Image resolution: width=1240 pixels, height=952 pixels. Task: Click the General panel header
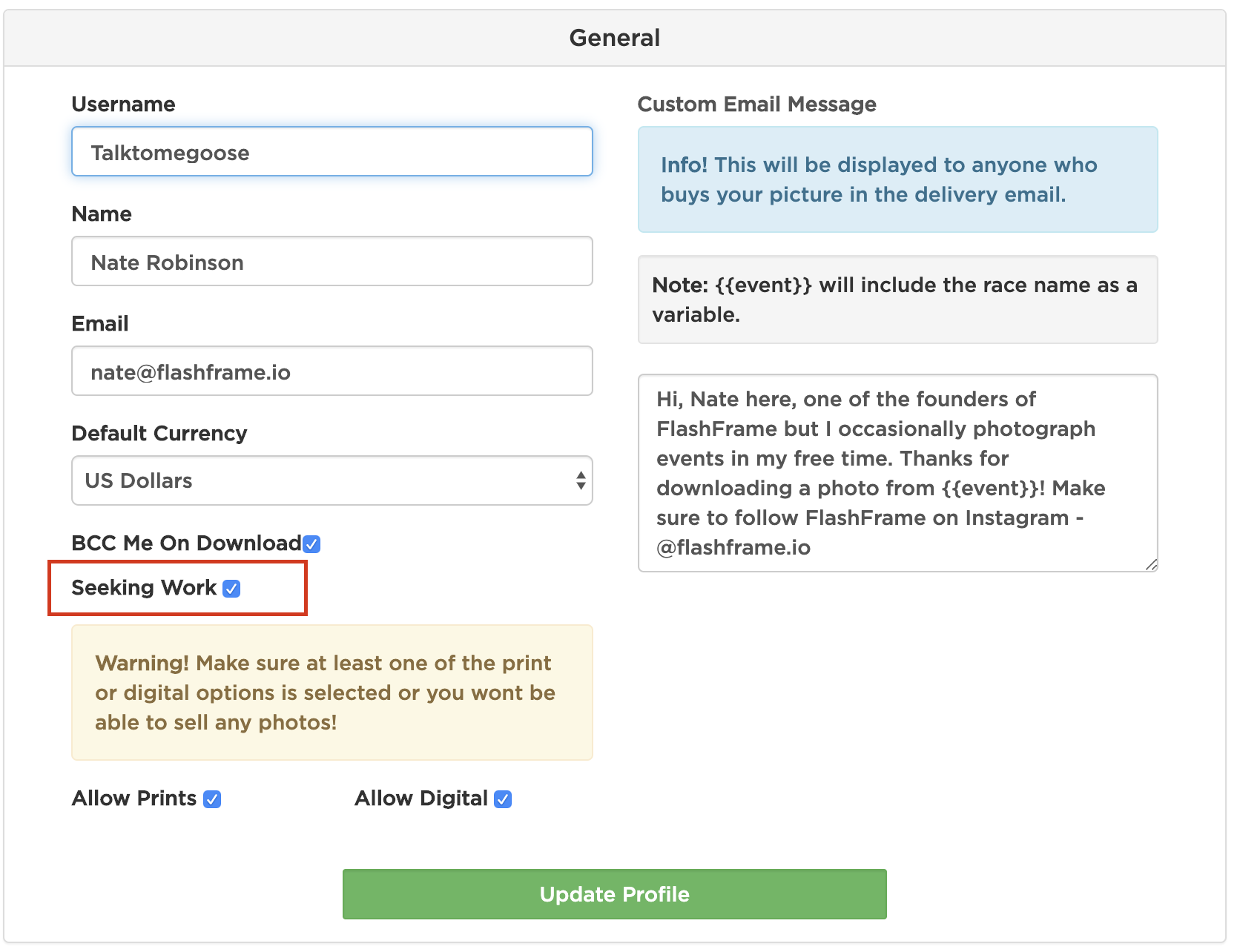click(x=614, y=38)
